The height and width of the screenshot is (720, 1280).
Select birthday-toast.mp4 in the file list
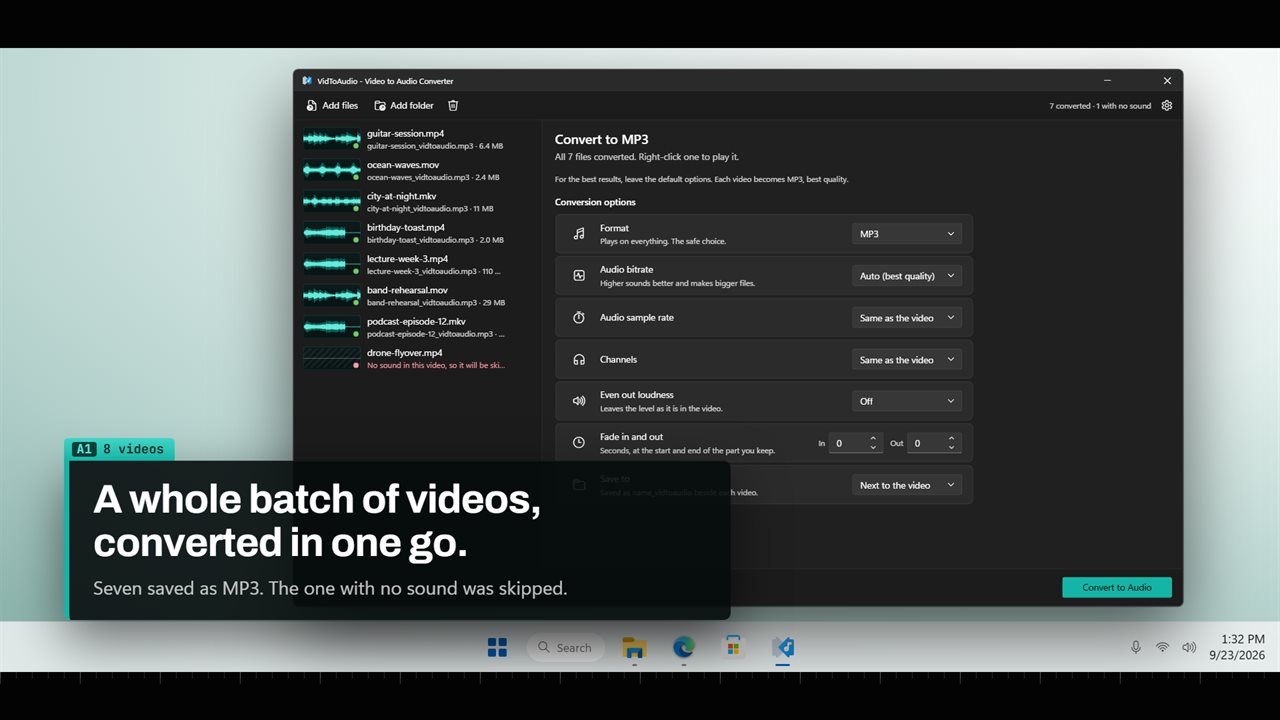418,233
